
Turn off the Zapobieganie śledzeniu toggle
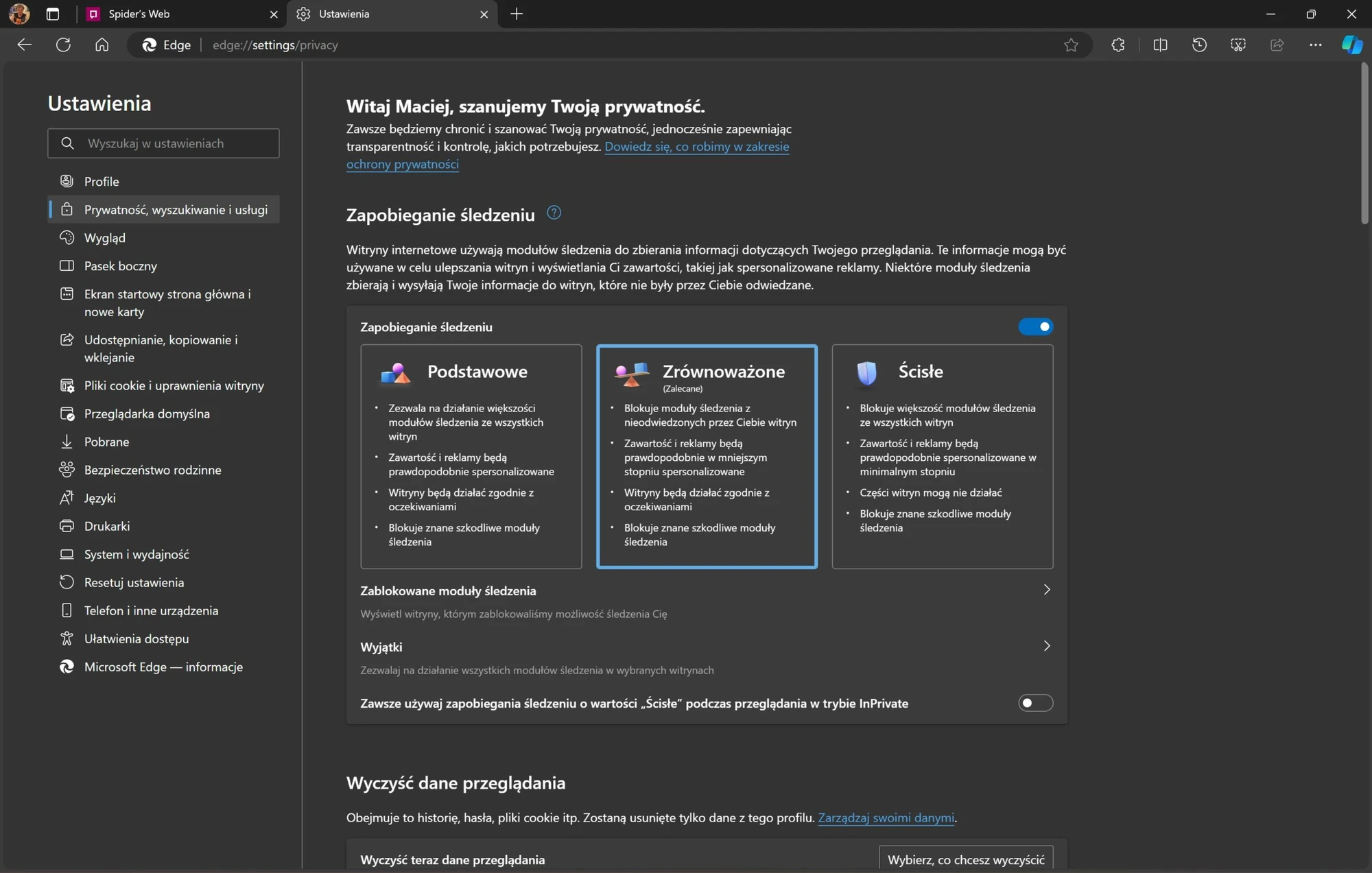1035,326
